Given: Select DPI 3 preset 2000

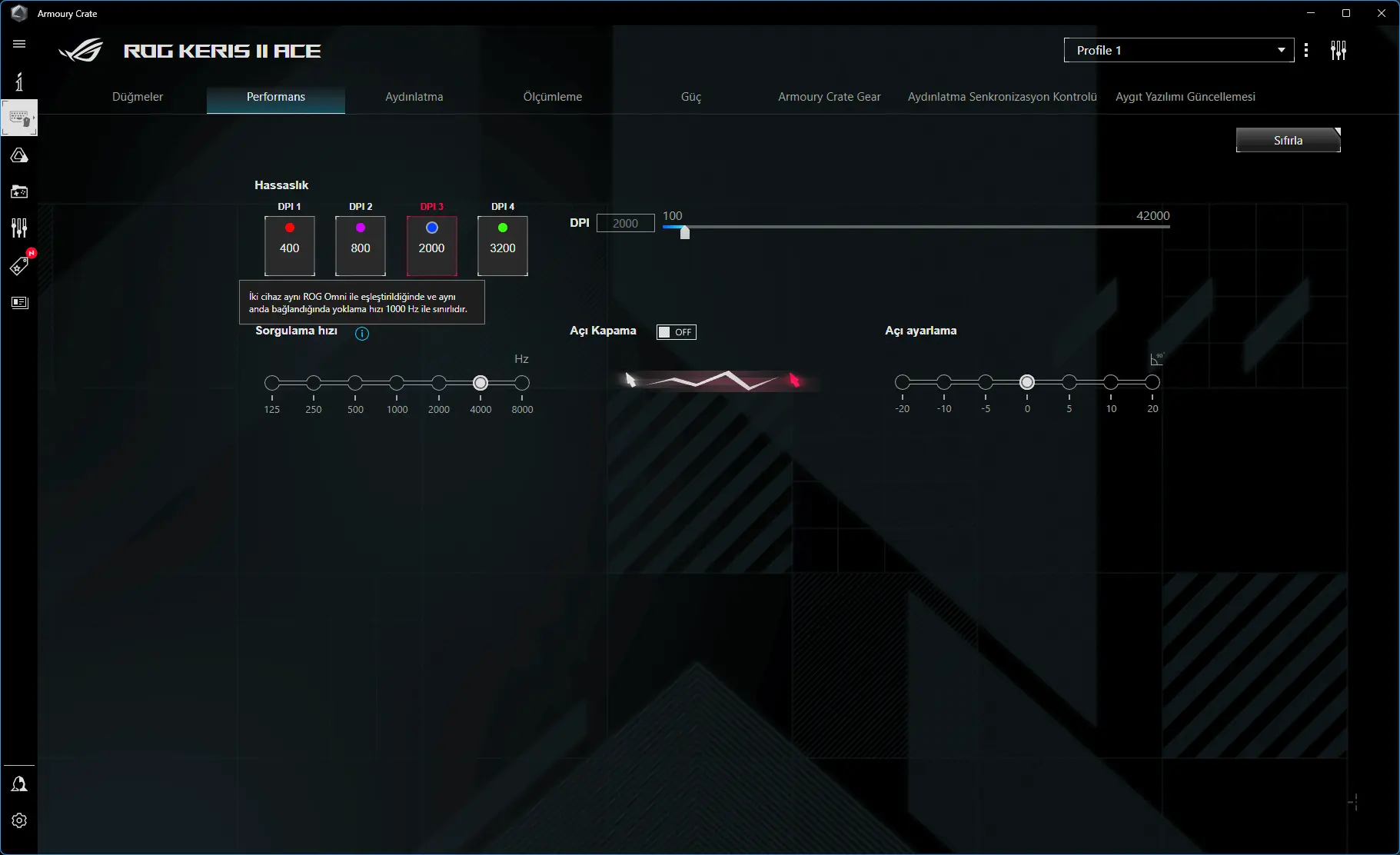Looking at the screenshot, I should point(432,246).
